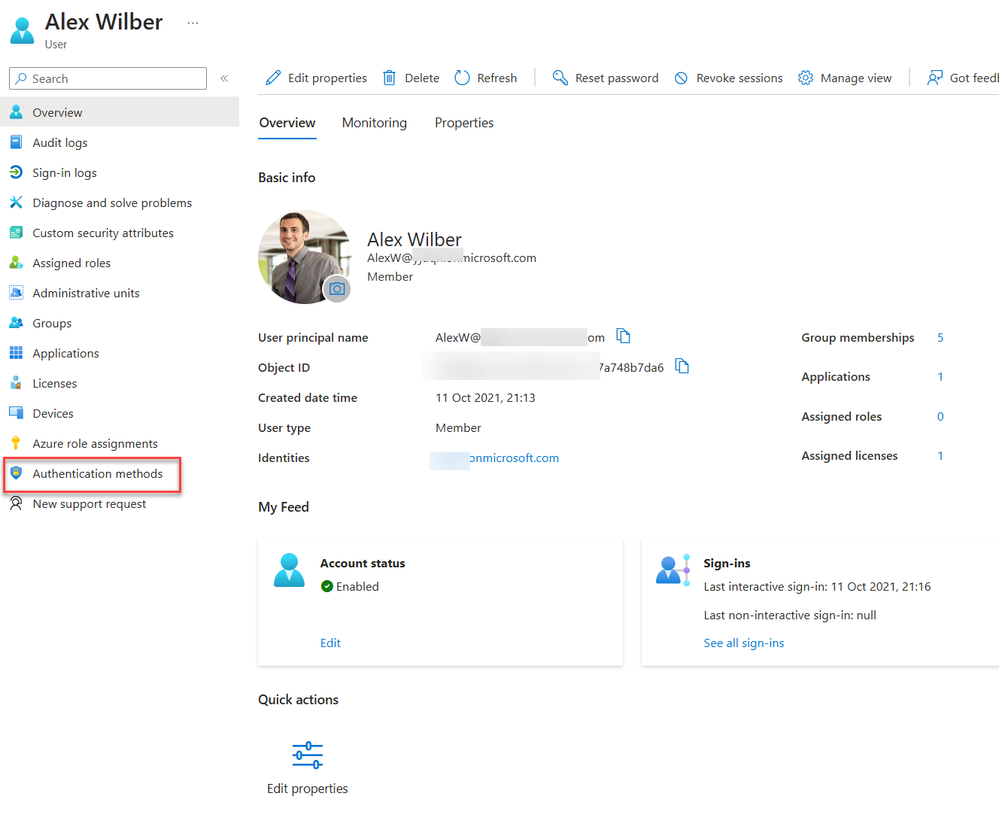Viewport: 999px width, 815px height.
Task: Click Assigned roles count 0
Action: point(940,416)
